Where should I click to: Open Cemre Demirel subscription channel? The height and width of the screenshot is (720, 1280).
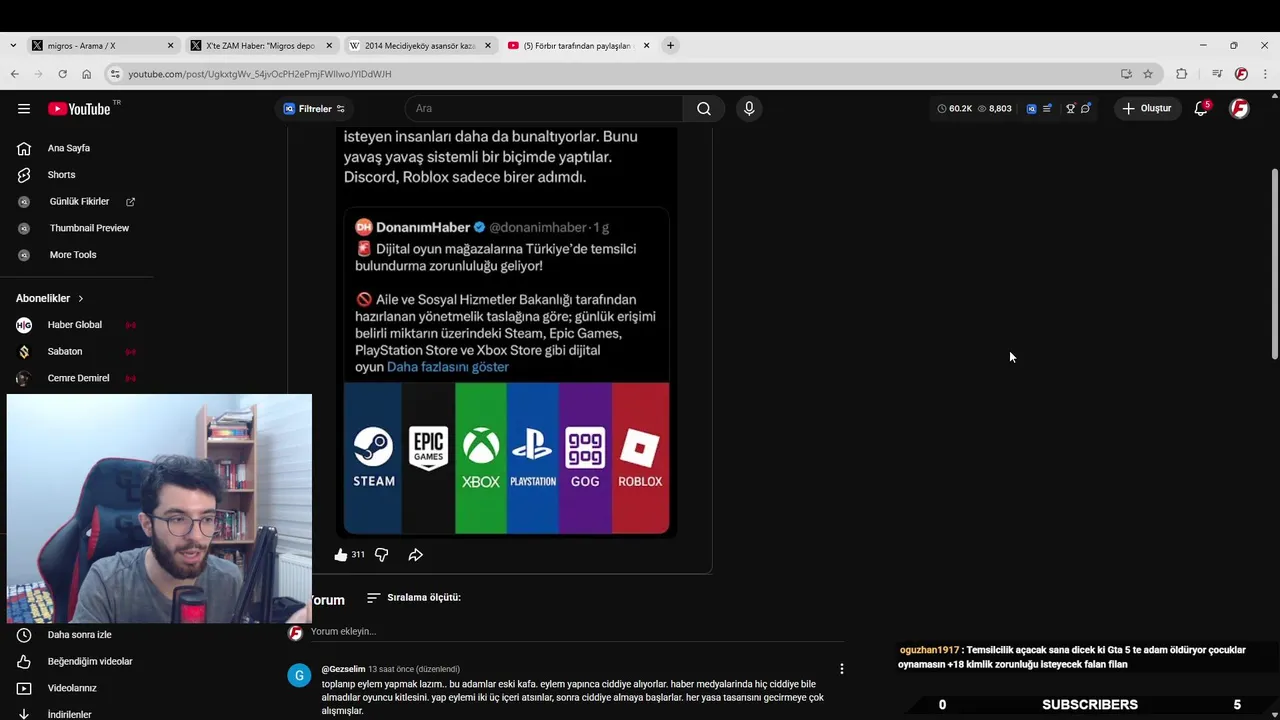[76, 378]
